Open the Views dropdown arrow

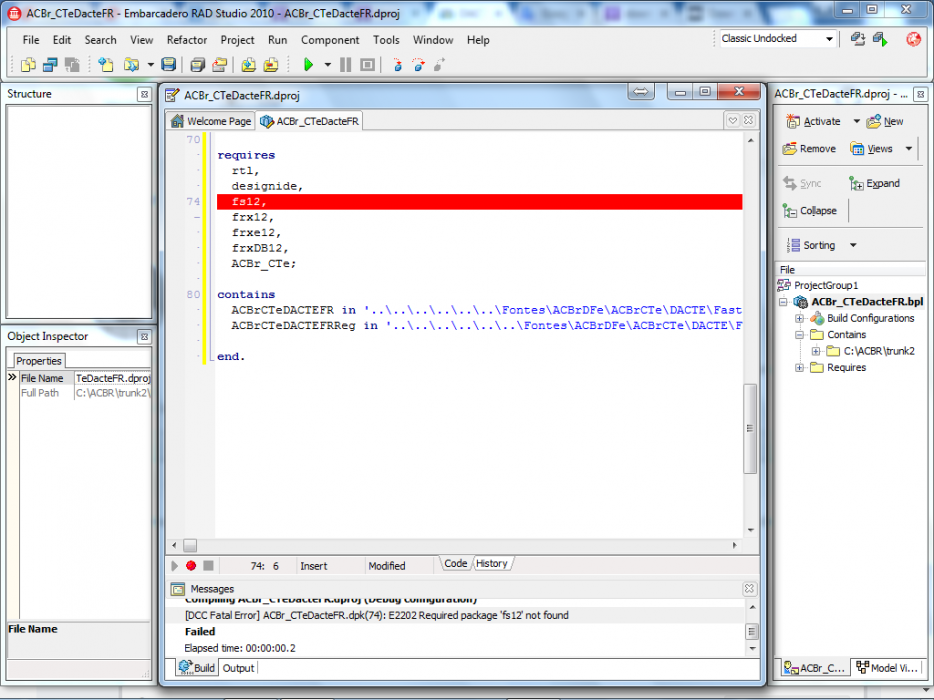tap(908, 149)
